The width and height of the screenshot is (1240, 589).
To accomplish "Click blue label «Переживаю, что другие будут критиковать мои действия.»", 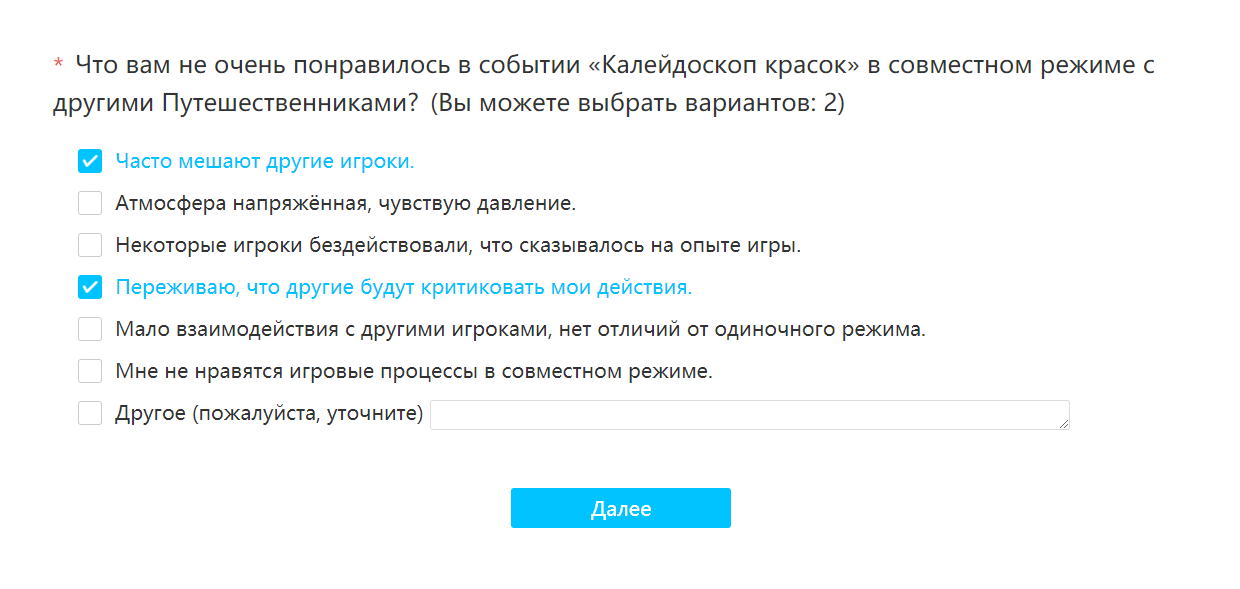I will click(404, 287).
